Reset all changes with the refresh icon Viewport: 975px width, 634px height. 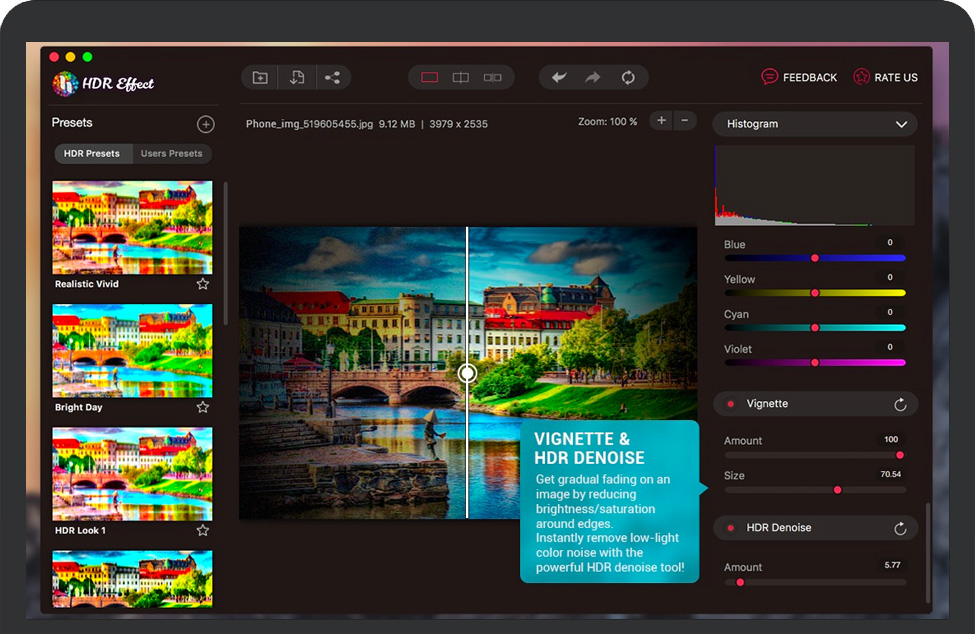coord(628,78)
